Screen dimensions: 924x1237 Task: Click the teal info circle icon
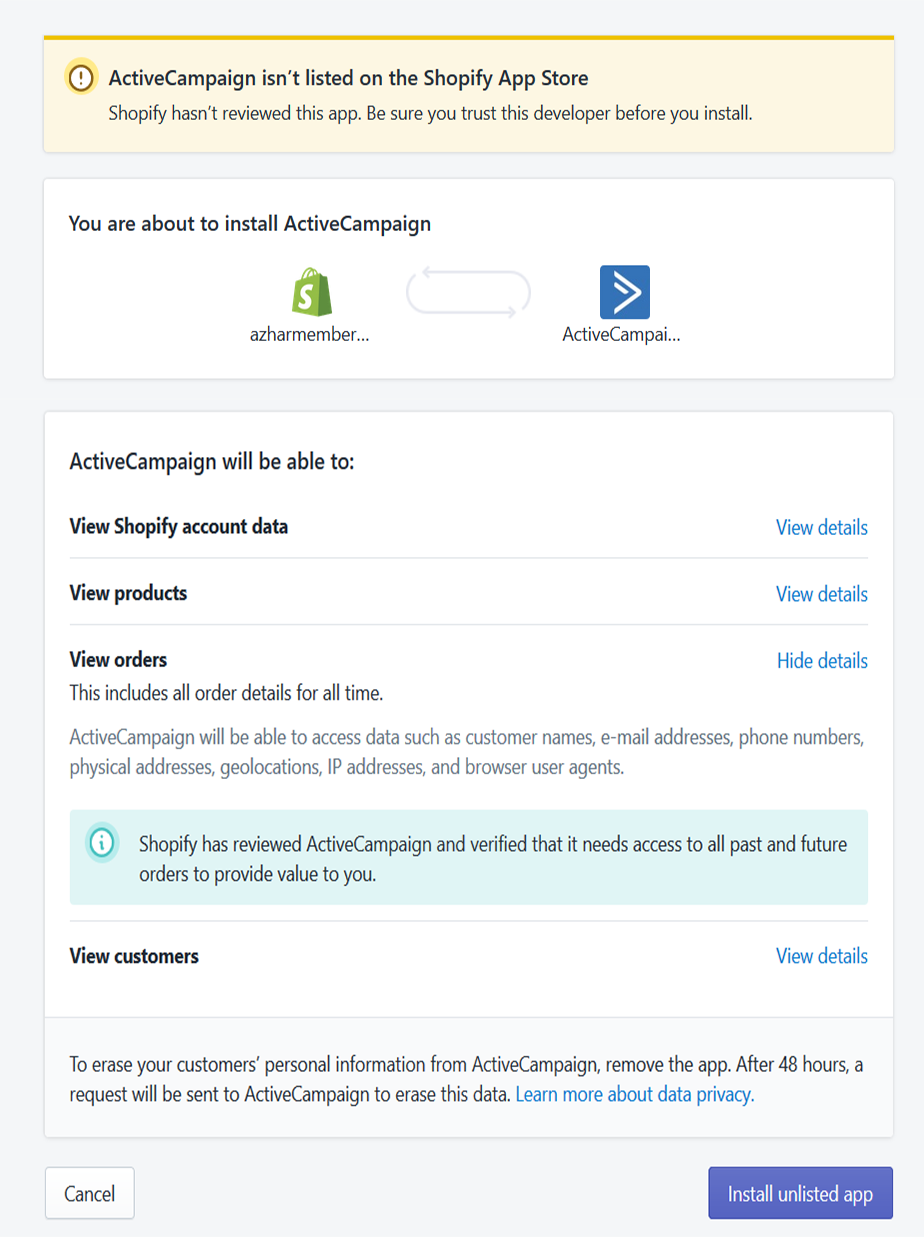pos(102,843)
